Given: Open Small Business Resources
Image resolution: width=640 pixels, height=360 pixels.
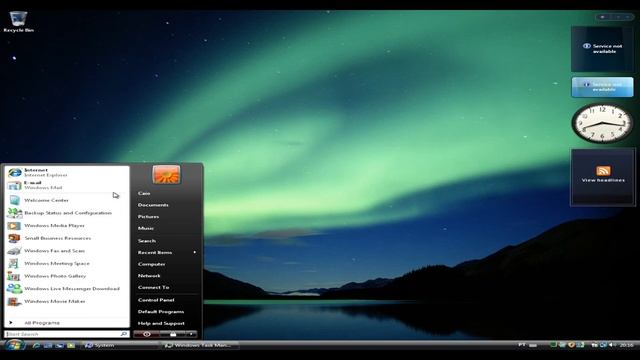Looking at the screenshot, I should coord(67,238).
